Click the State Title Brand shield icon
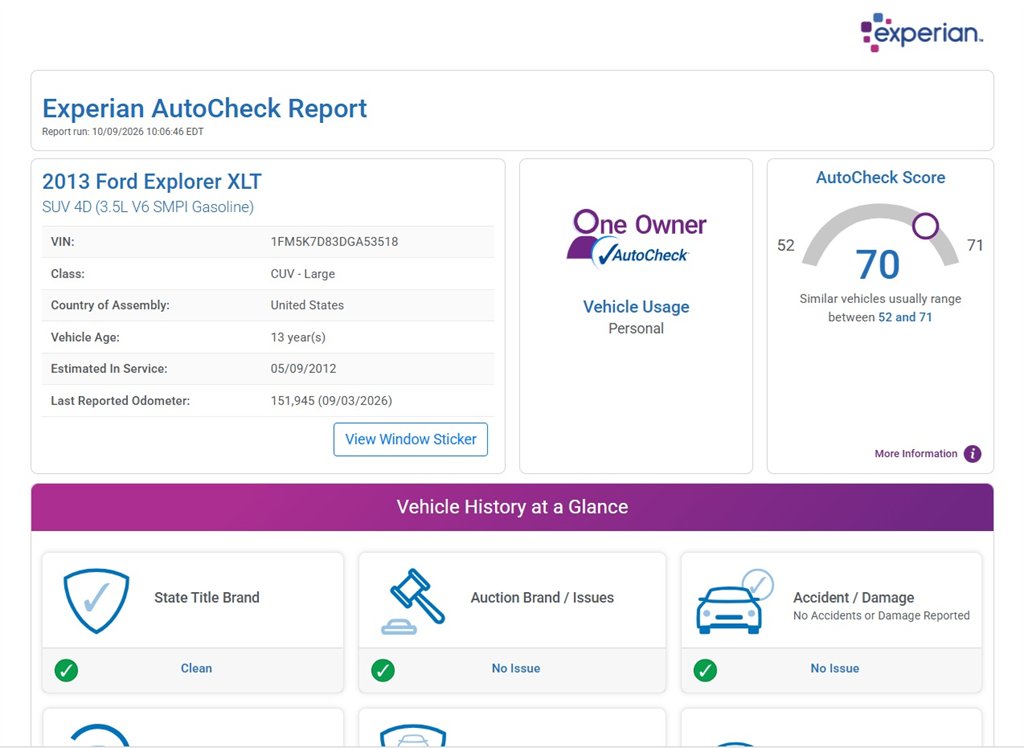The width and height of the screenshot is (1024, 748). 96,600
